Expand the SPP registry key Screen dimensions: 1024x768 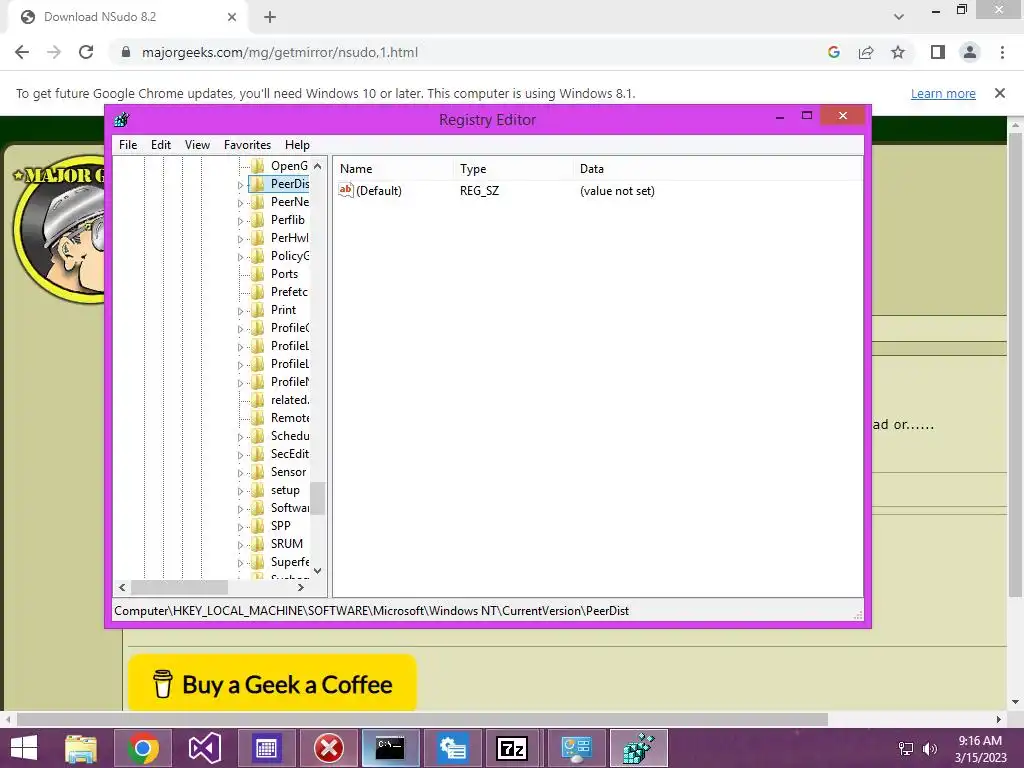pos(240,527)
